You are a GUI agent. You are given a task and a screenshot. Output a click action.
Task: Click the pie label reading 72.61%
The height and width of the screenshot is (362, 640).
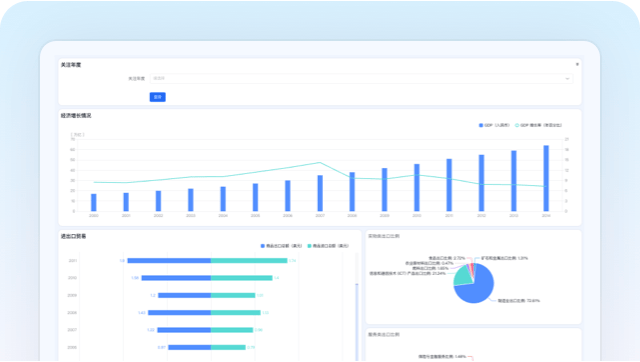(x=519, y=301)
